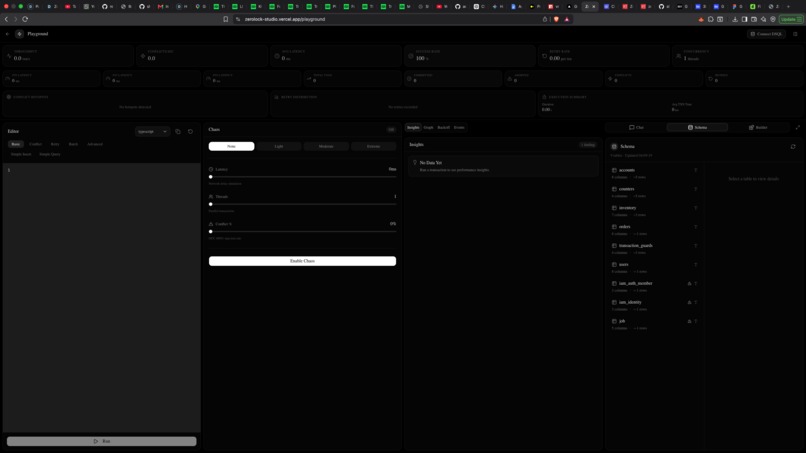The height and width of the screenshot is (453, 806).
Task: Switch to the Backoff tab
Action: [444, 128]
